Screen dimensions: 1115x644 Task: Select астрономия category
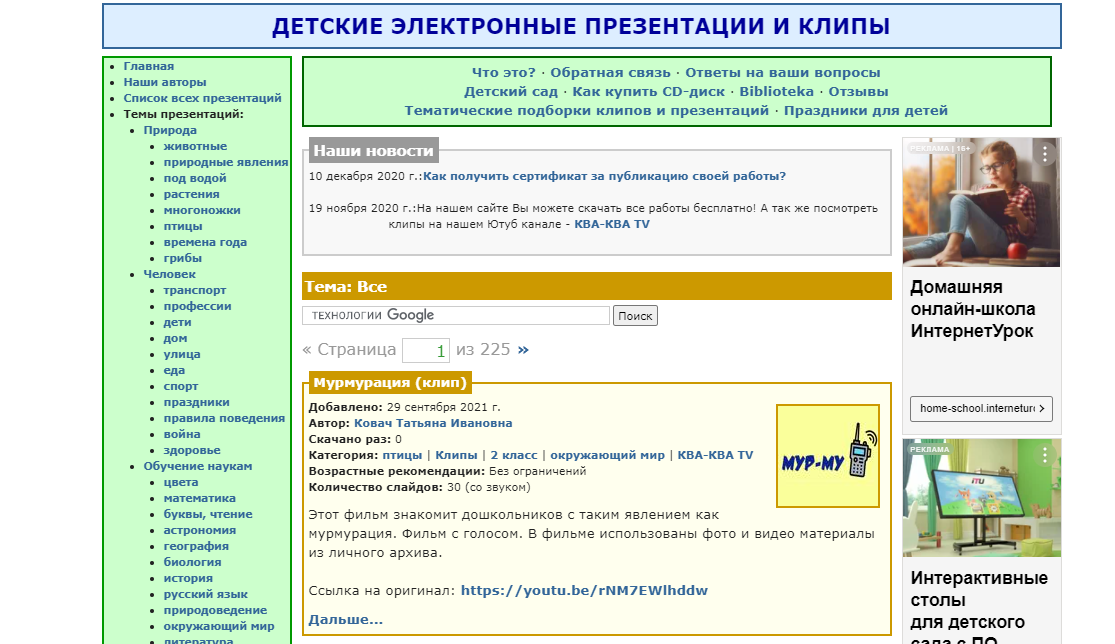(x=200, y=530)
